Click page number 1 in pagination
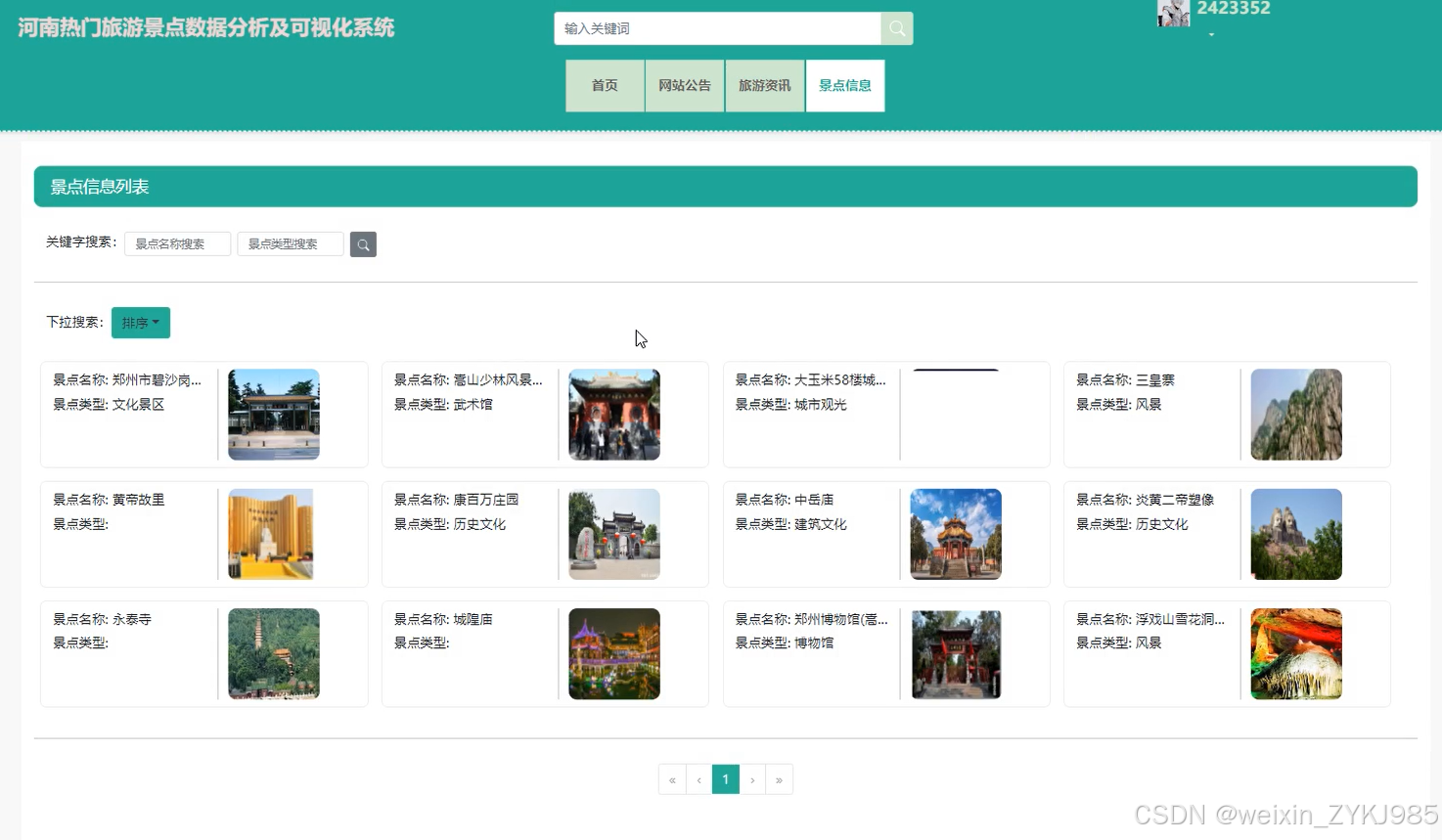This screenshot has height=840, width=1442. point(725,779)
